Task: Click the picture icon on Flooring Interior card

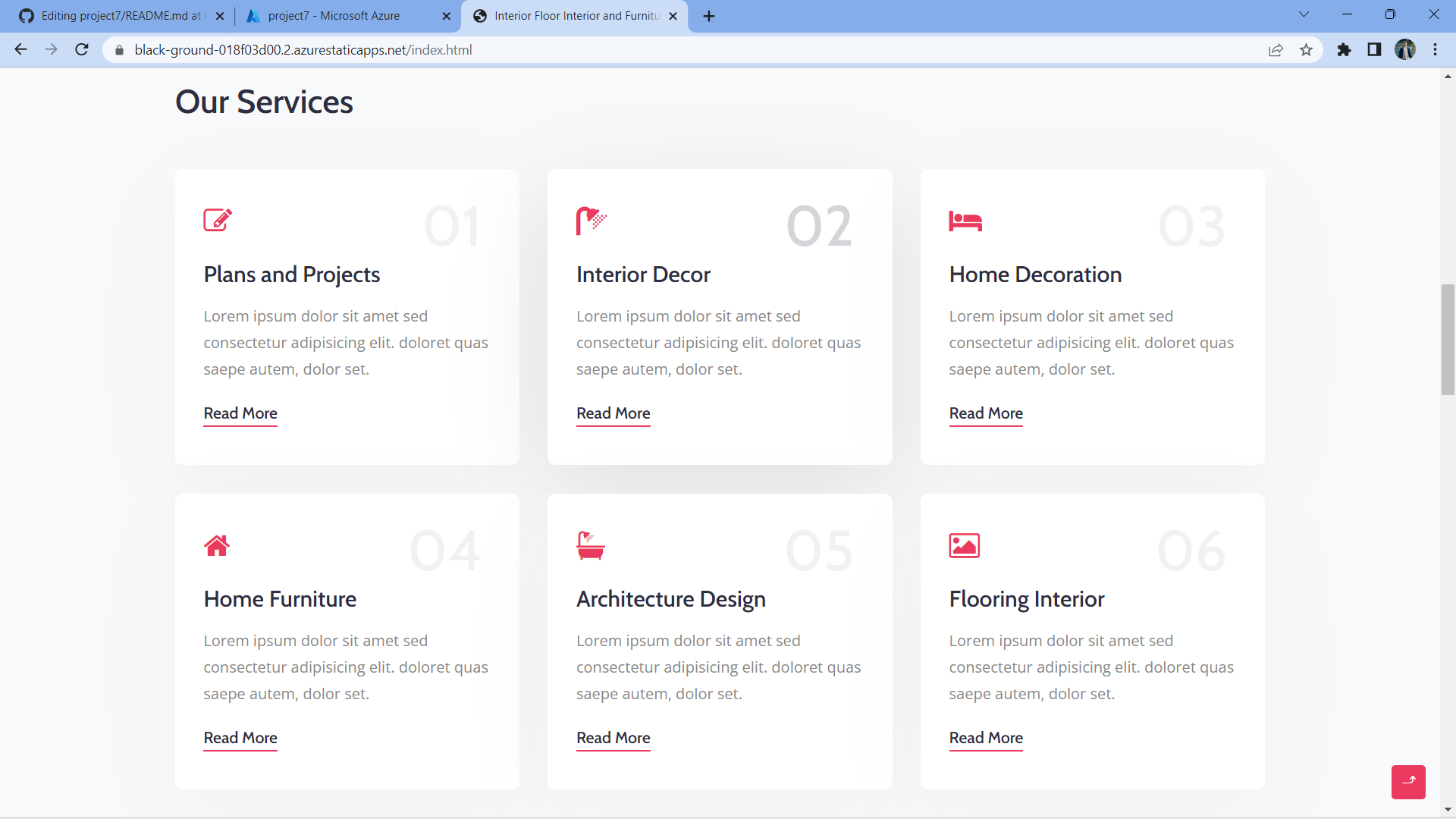Action: 963,545
